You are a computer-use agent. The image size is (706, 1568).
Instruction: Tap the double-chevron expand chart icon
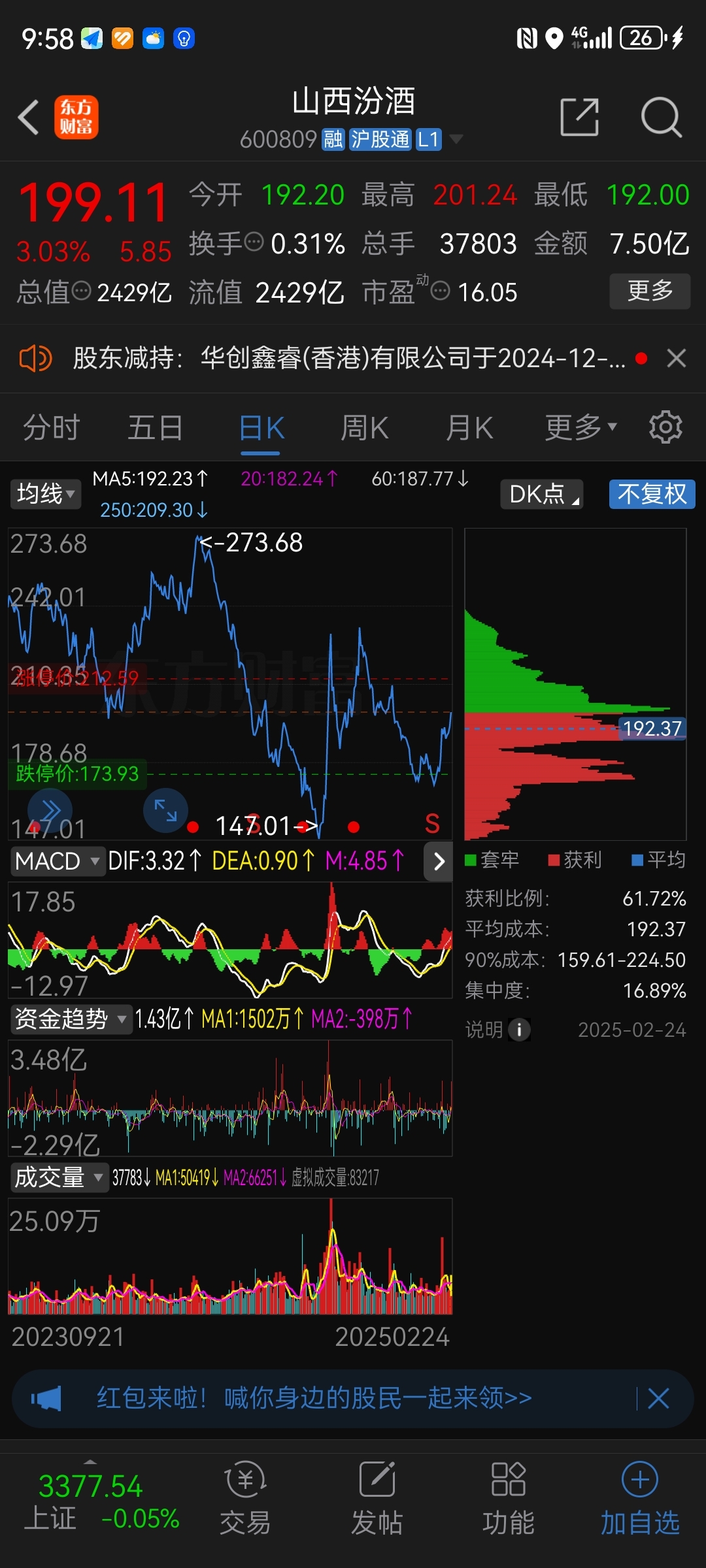(x=50, y=811)
